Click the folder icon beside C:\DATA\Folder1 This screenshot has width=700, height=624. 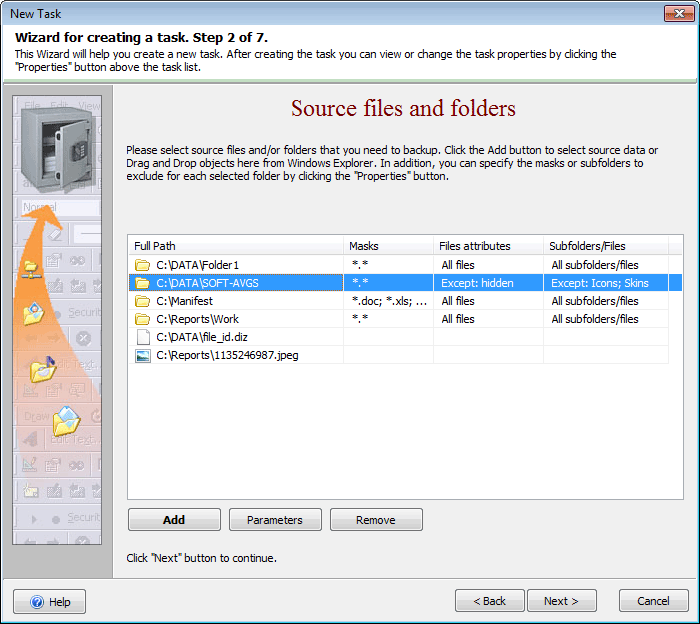142,265
